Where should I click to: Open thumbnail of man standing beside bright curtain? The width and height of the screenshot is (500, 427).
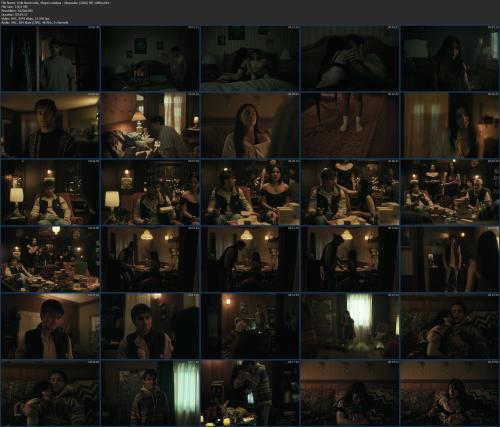(x=150, y=393)
